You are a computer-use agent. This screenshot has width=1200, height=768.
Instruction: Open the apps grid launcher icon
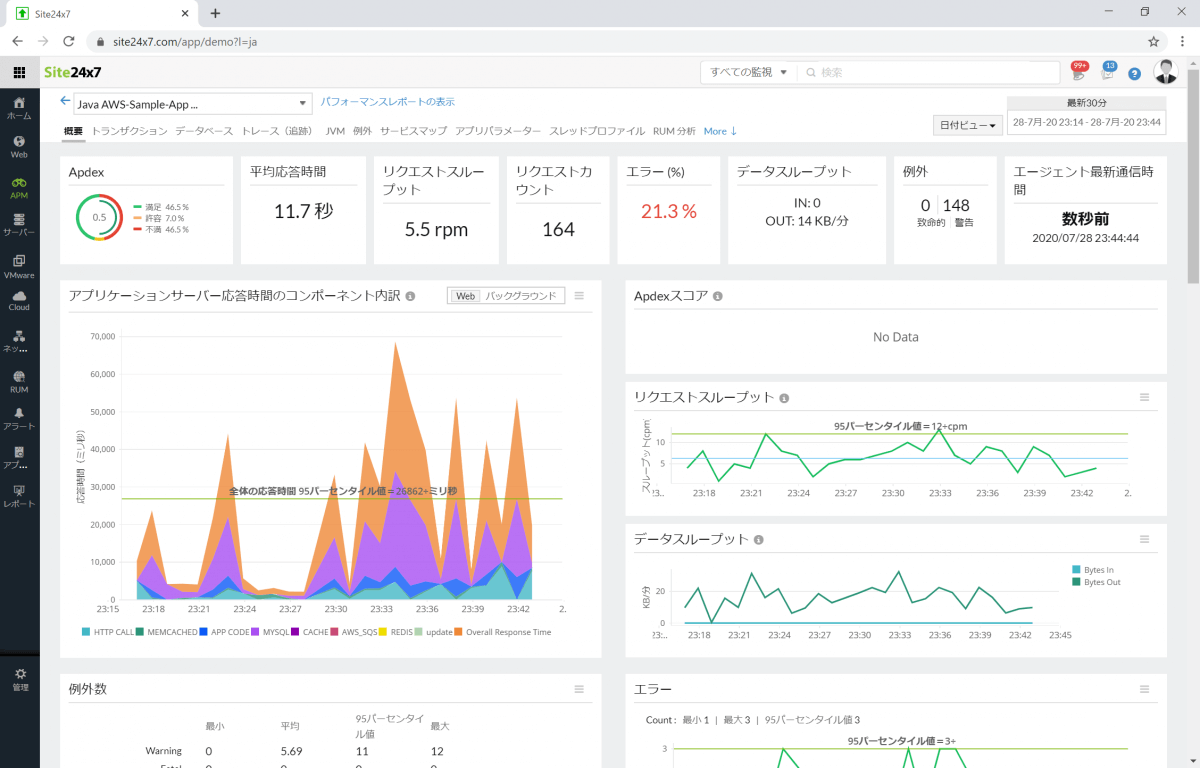[x=19, y=73]
